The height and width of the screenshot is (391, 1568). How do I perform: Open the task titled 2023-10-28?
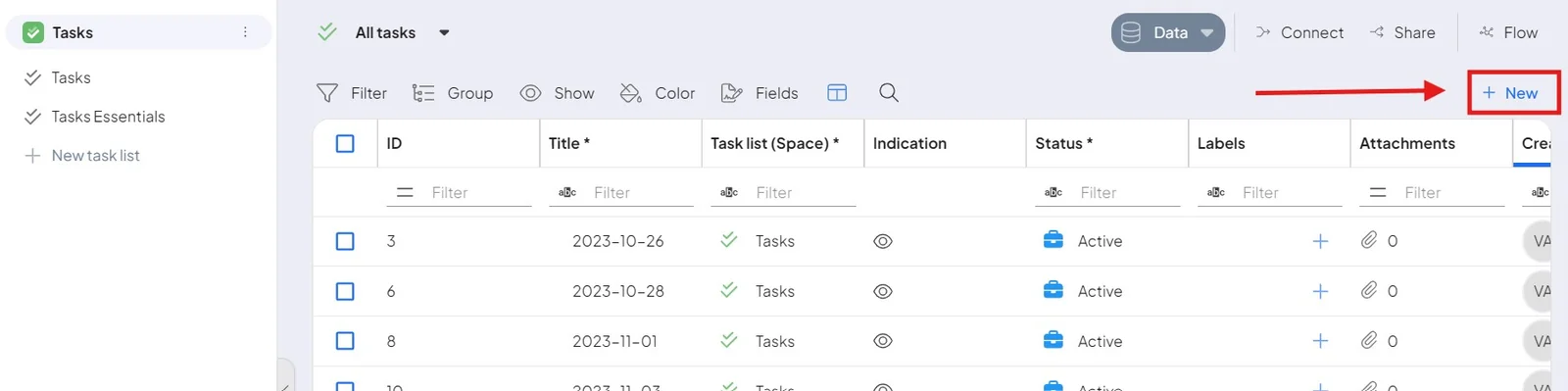(618, 291)
